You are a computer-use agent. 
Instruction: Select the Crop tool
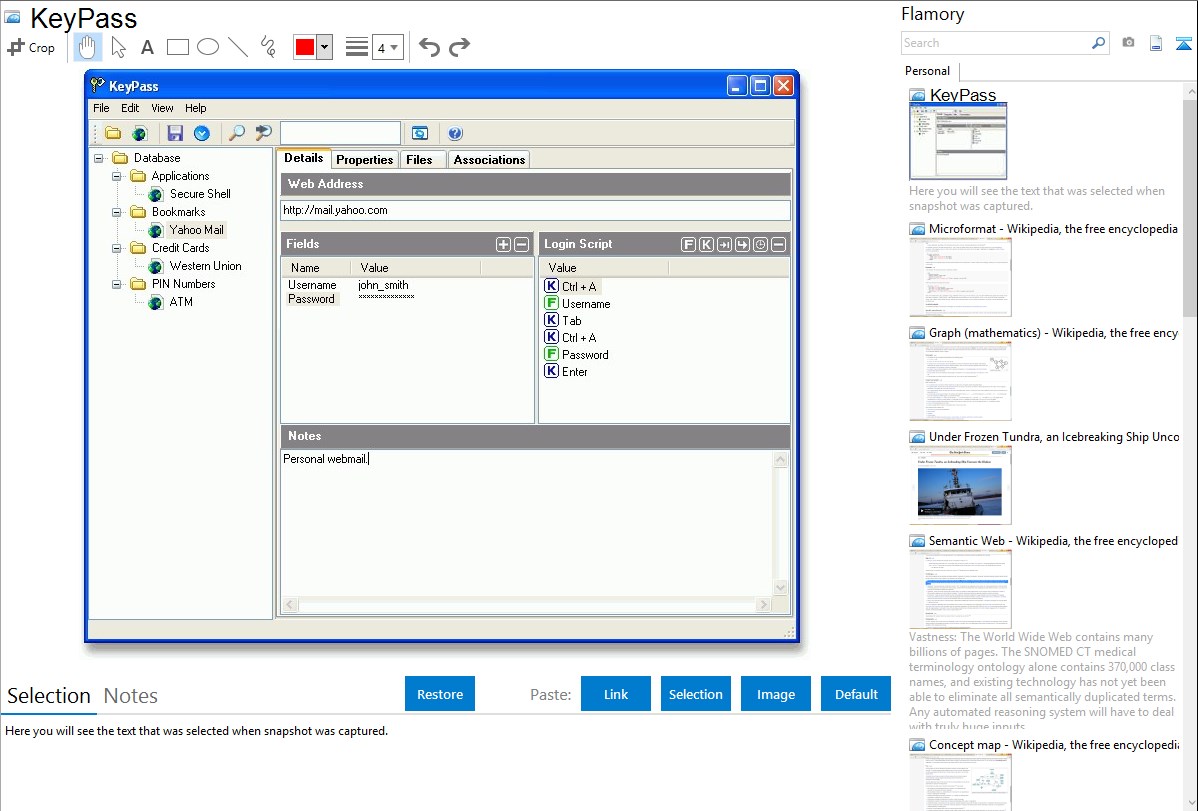[31, 47]
